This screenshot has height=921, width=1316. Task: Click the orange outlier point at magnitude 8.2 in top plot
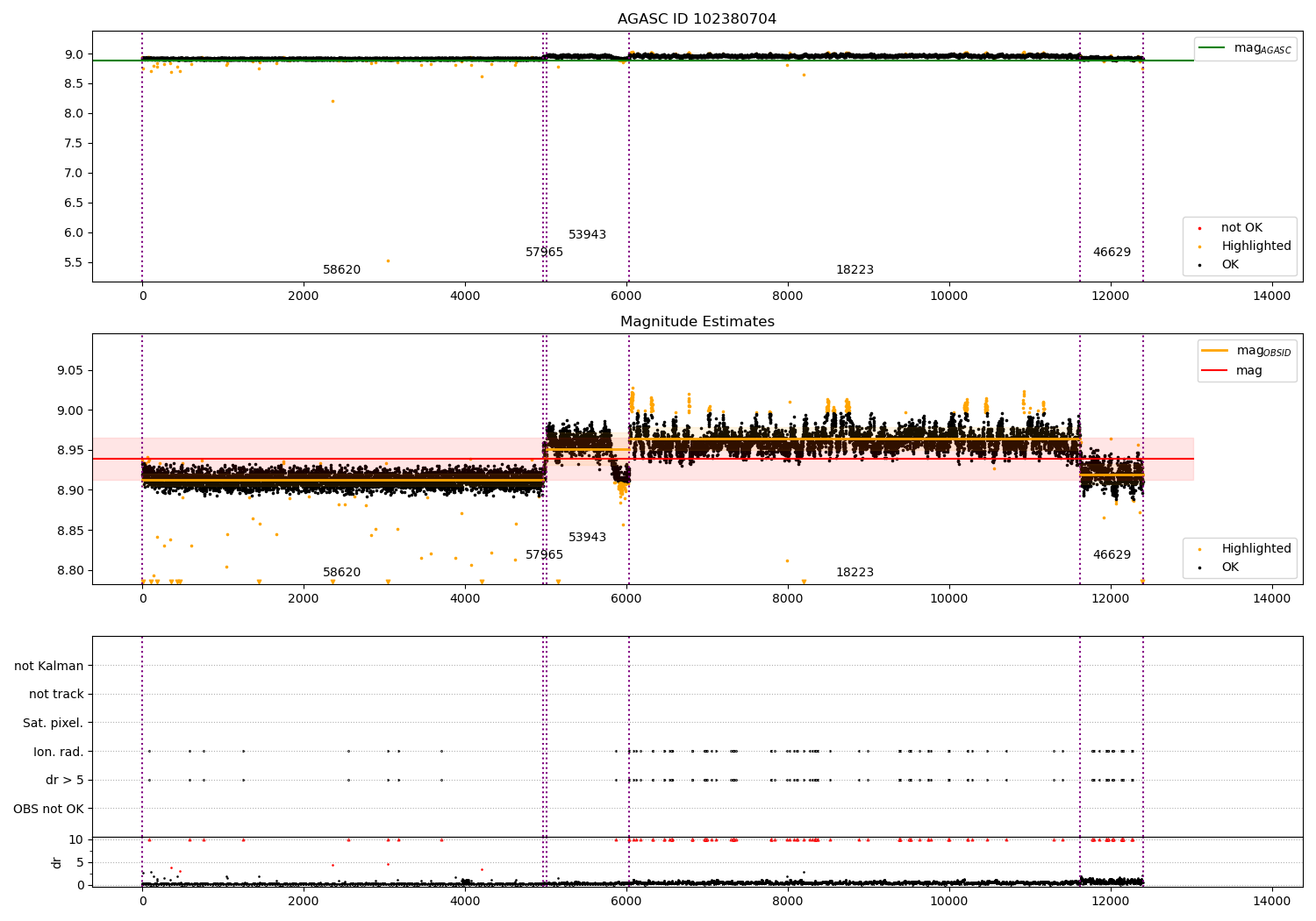[333, 101]
